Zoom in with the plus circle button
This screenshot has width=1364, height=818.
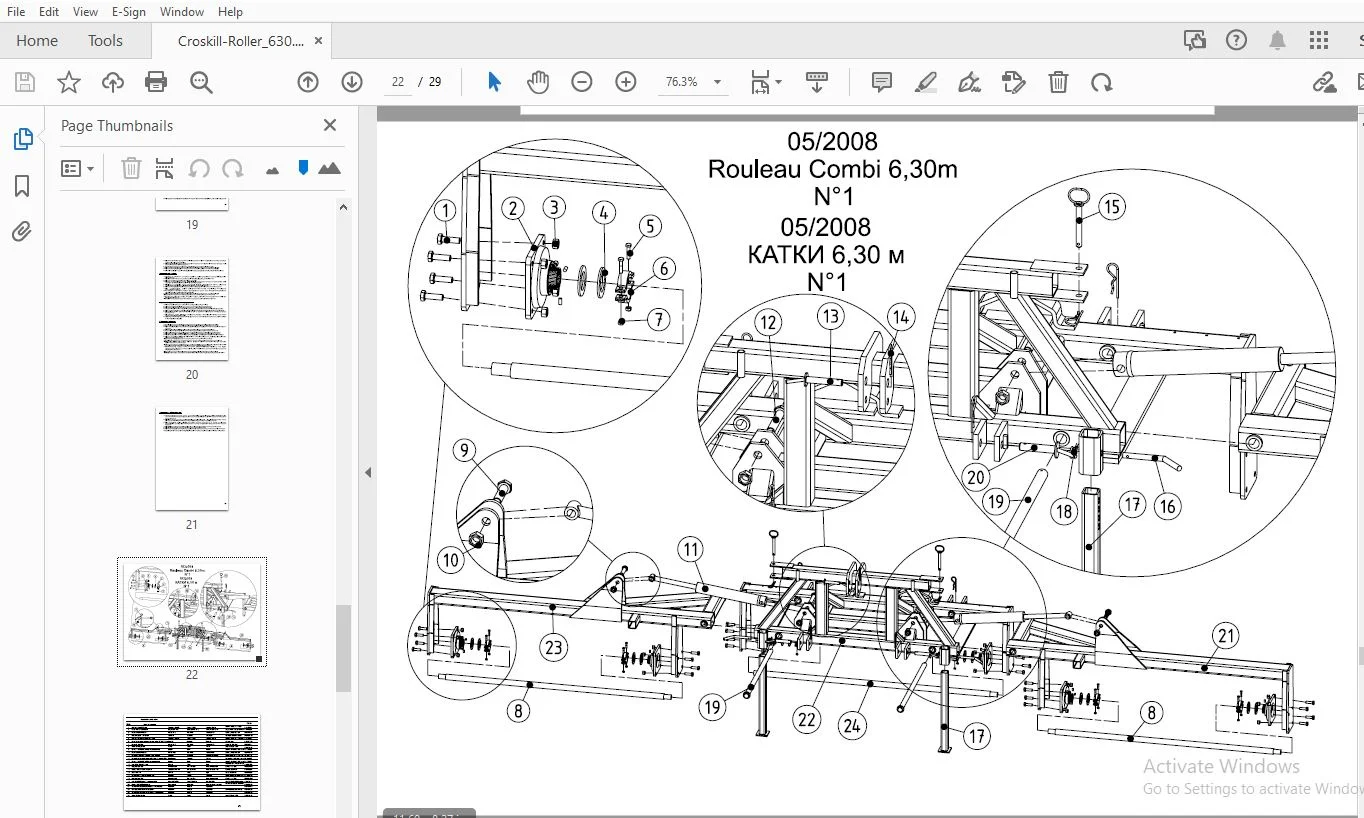(626, 82)
